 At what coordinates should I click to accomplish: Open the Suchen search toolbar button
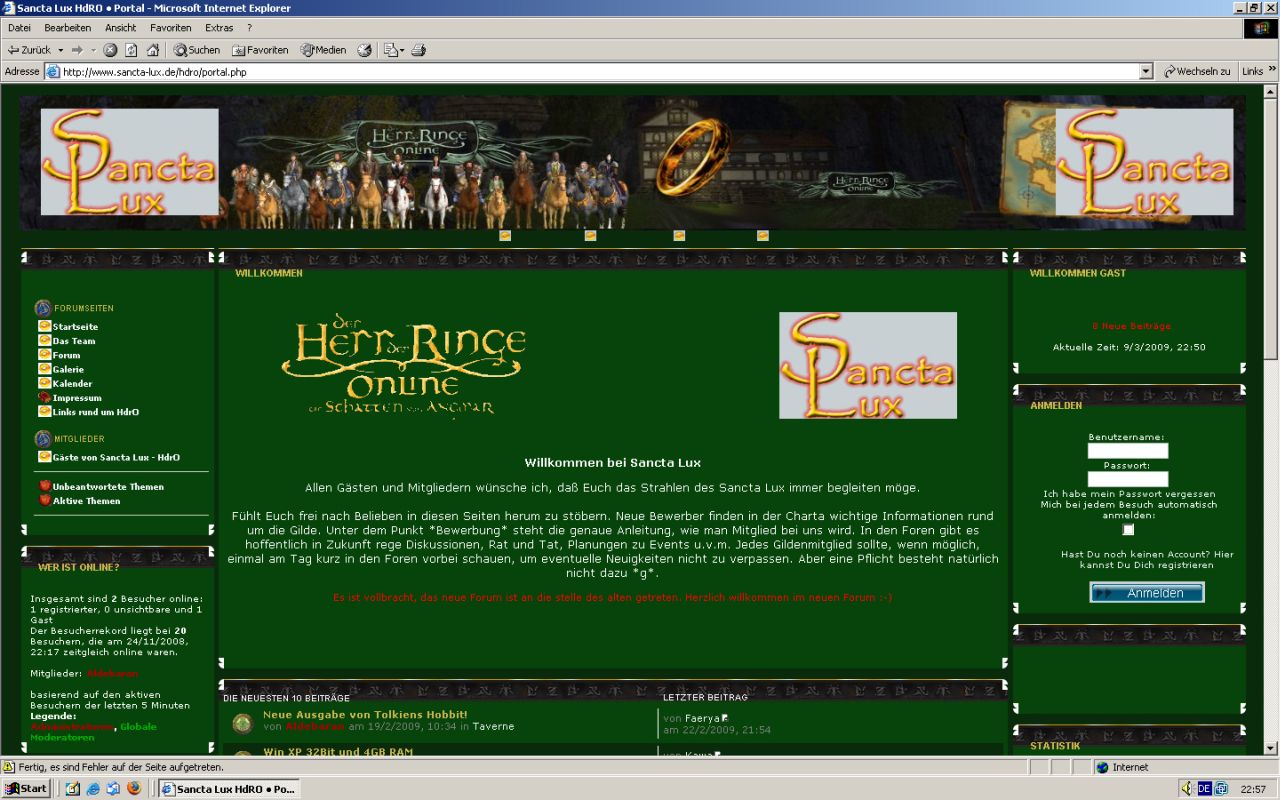click(x=196, y=50)
